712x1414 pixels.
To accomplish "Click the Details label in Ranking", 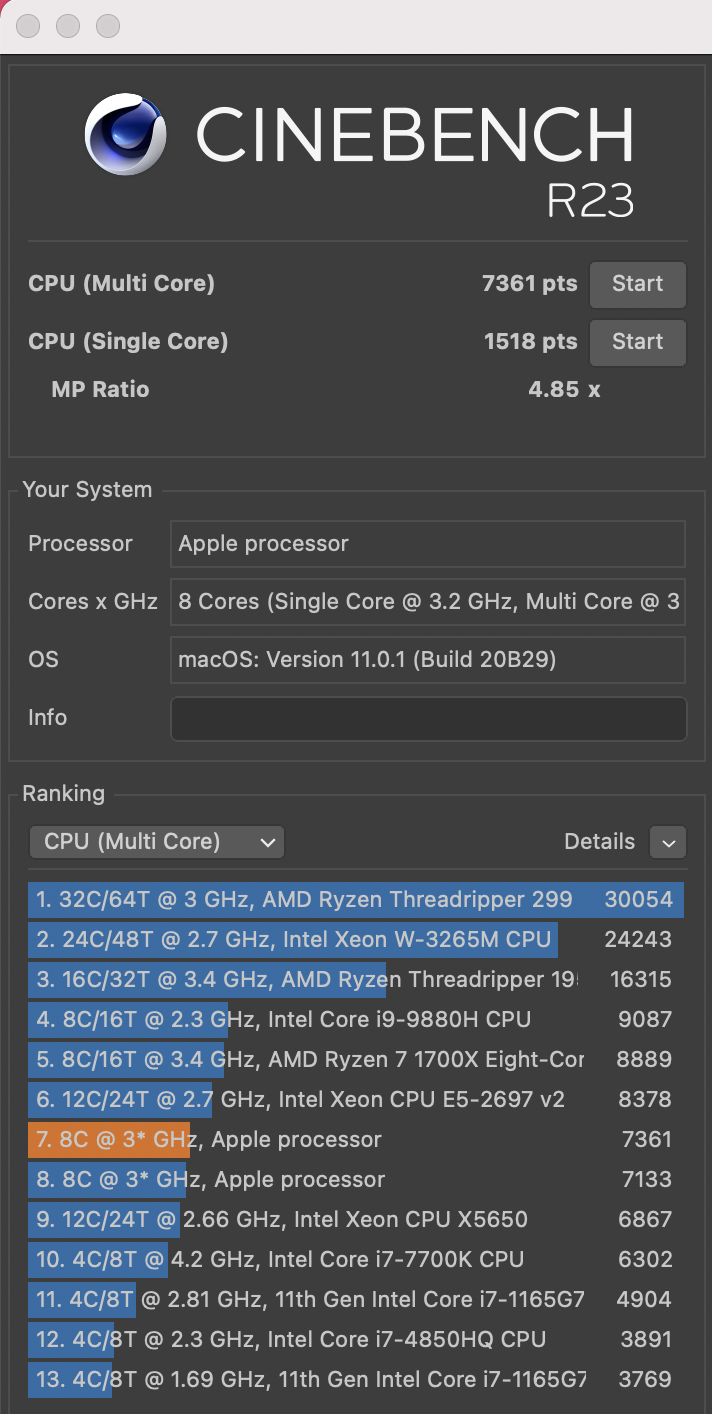I will (x=599, y=842).
